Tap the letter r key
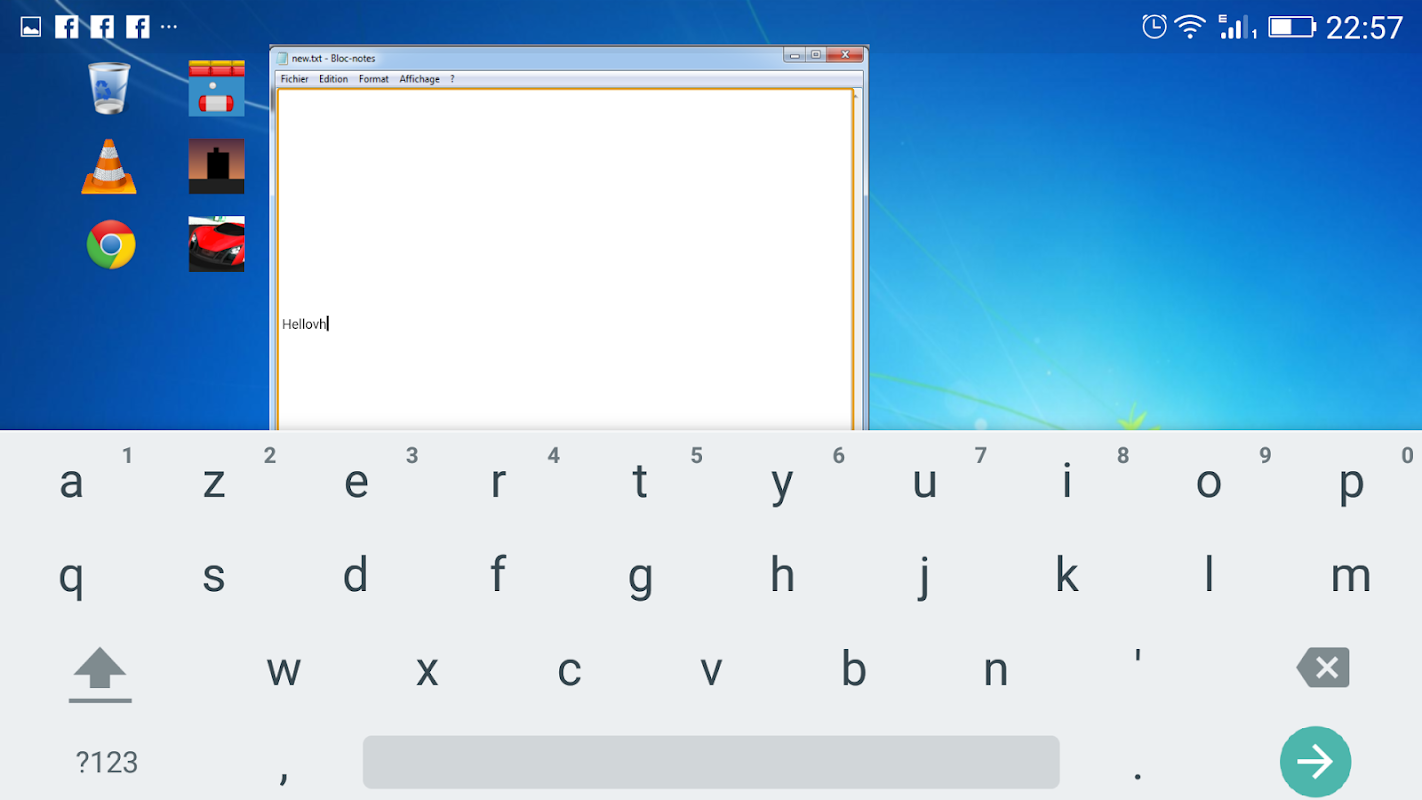Screen dimensions: 1422x800 (x=498, y=482)
